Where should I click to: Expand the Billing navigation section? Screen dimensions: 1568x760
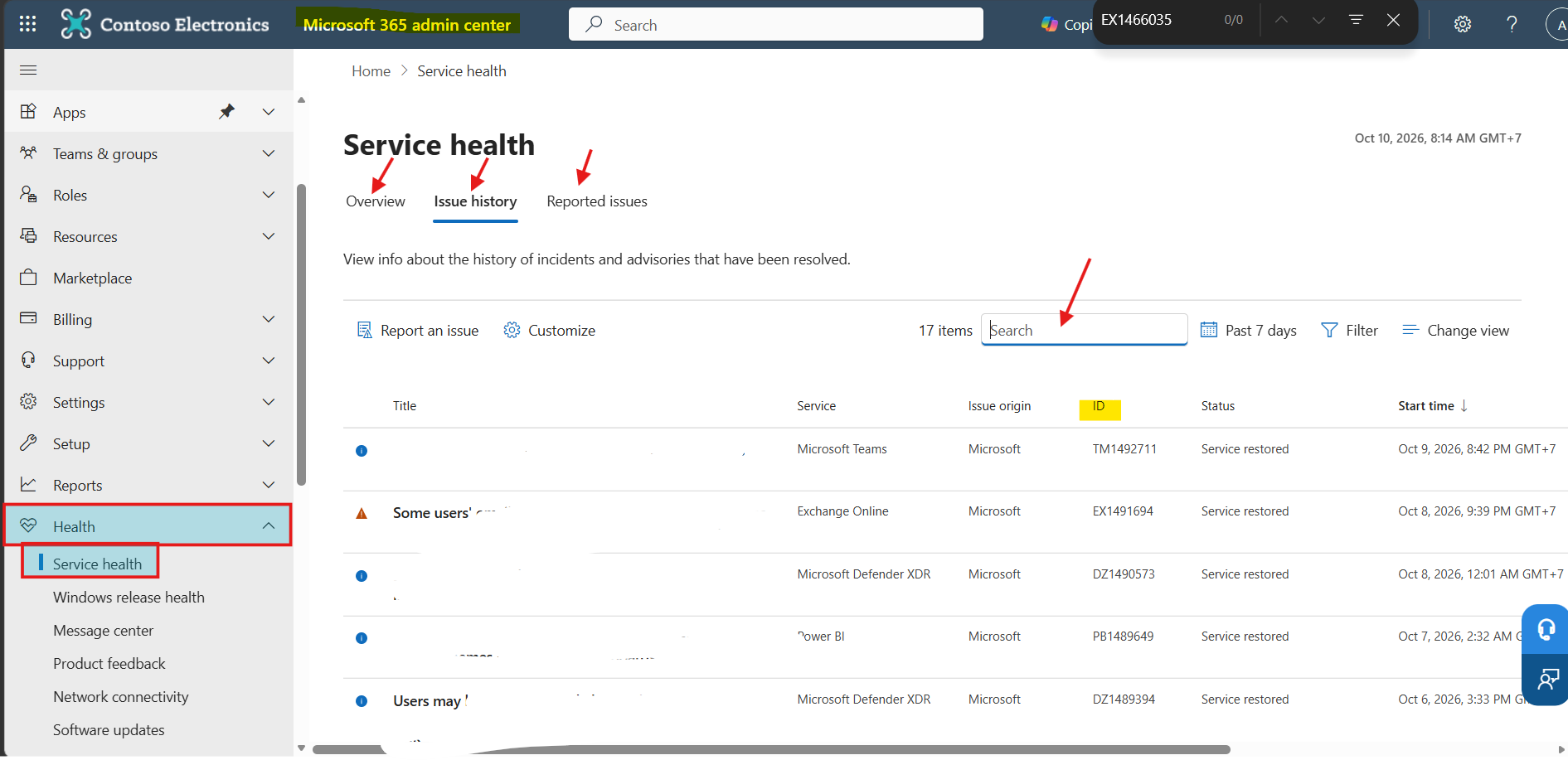(x=268, y=319)
